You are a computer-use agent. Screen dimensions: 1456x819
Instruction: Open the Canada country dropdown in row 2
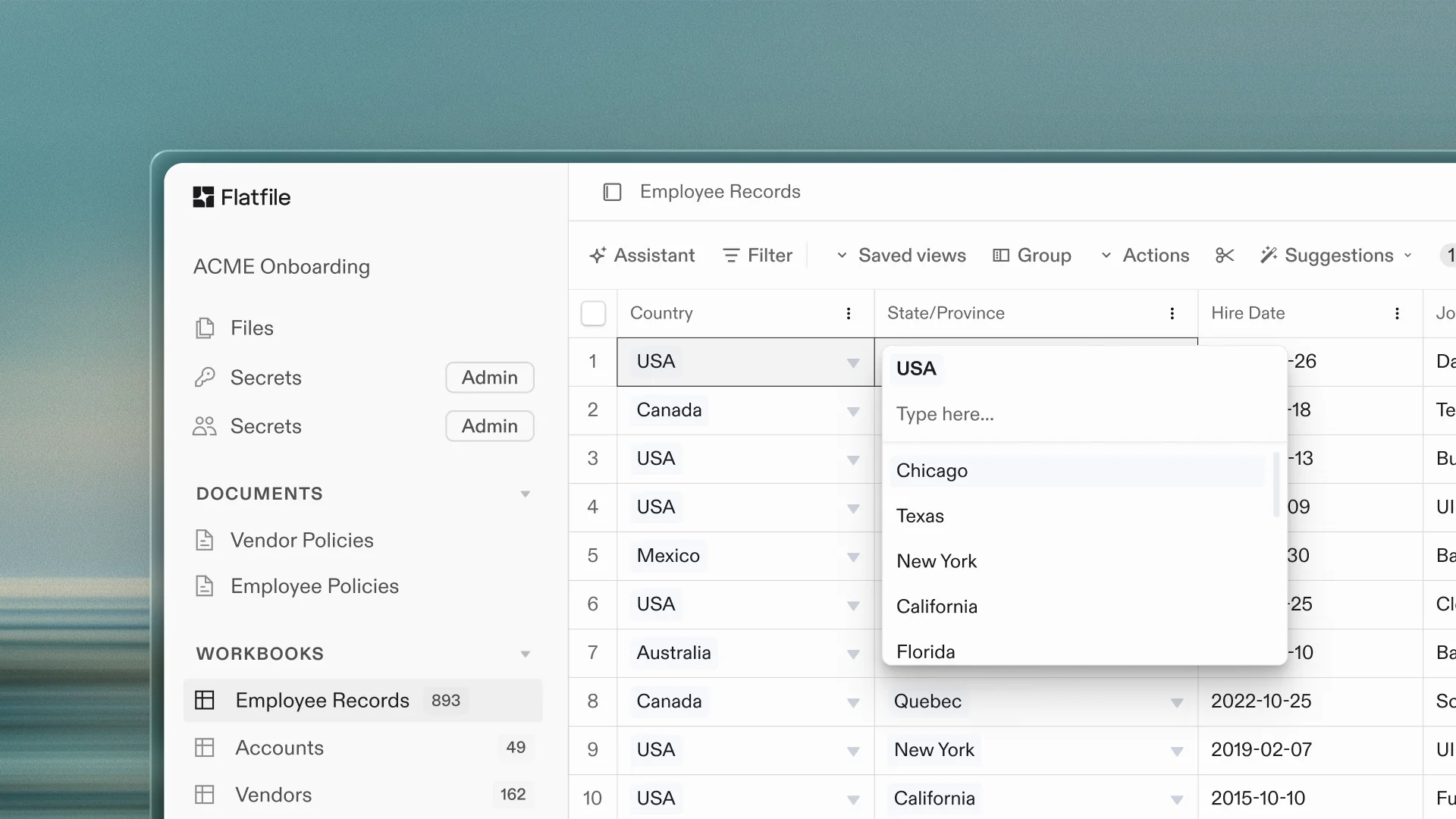pyautogui.click(x=852, y=411)
